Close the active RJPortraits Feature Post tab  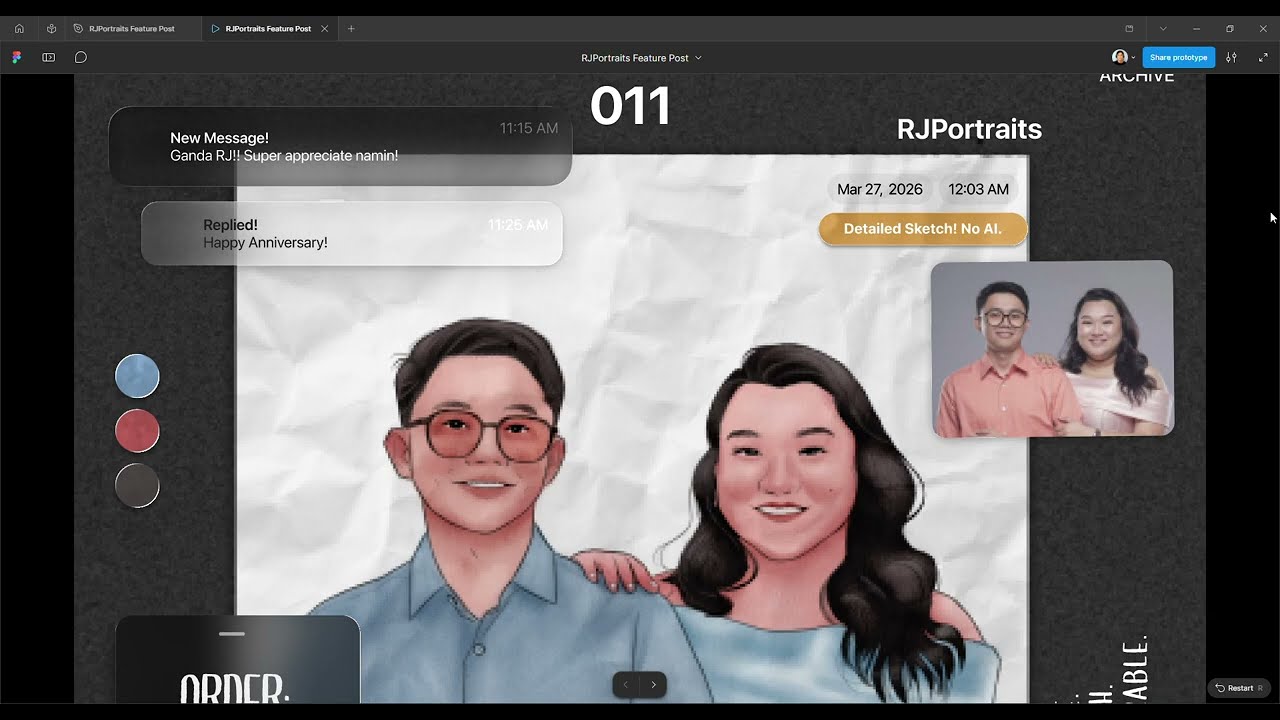pyautogui.click(x=325, y=29)
